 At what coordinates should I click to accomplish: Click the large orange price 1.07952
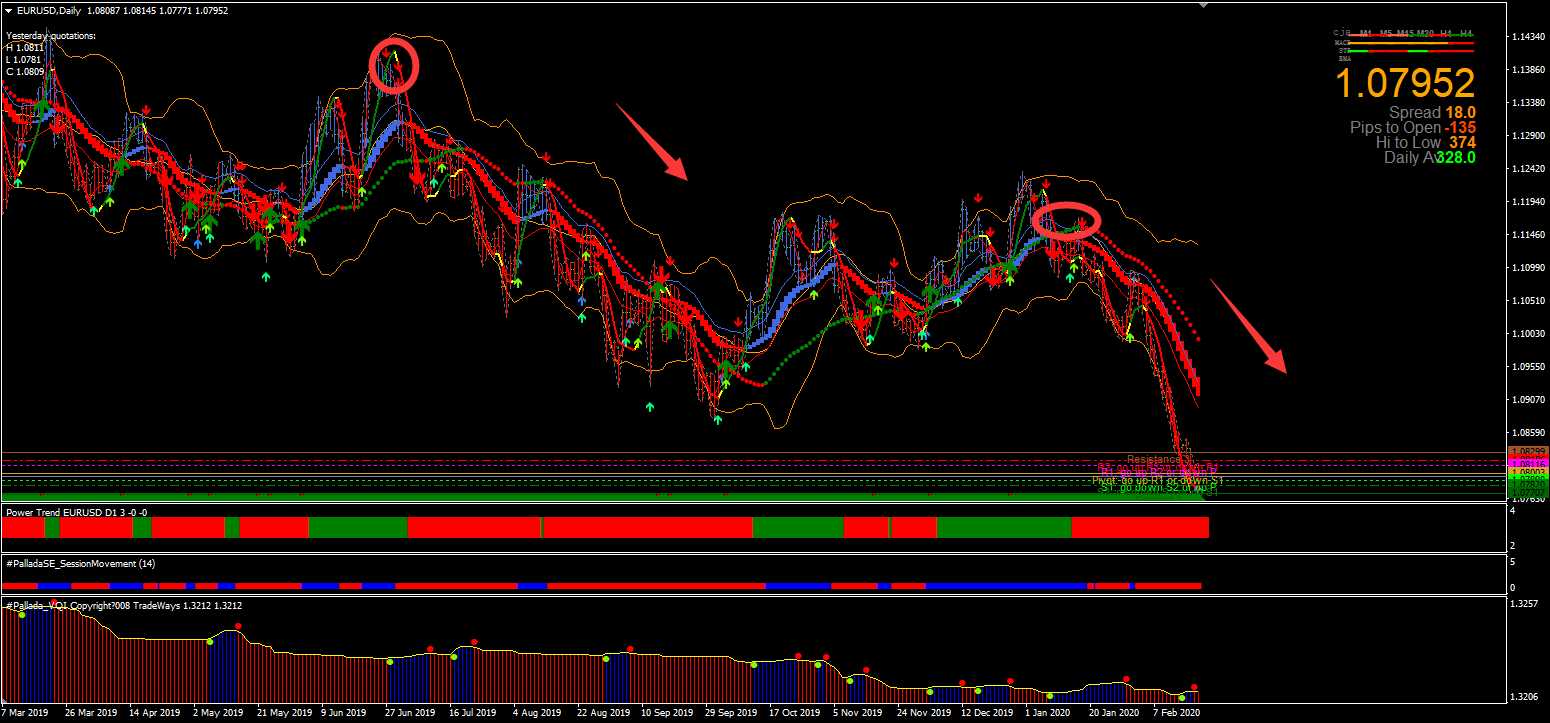coord(1405,84)
